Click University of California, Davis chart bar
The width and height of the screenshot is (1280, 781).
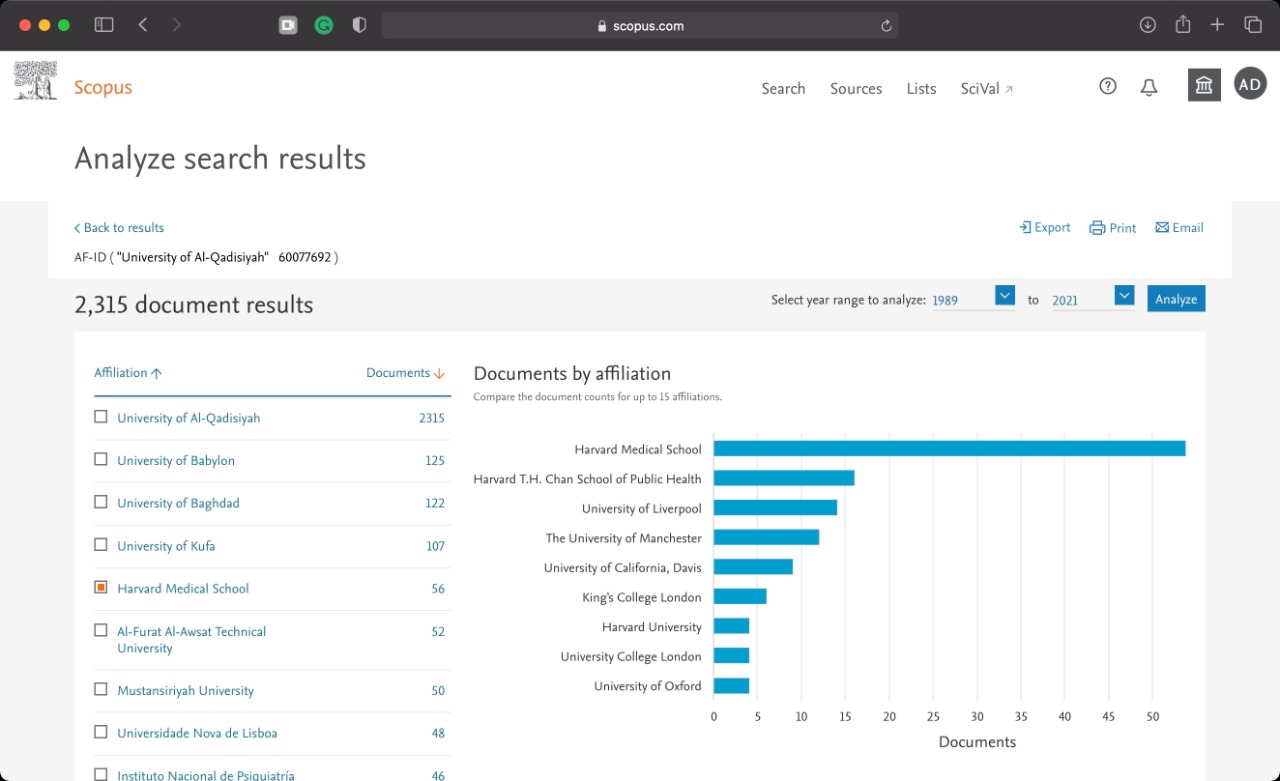(x=753, y=567)
